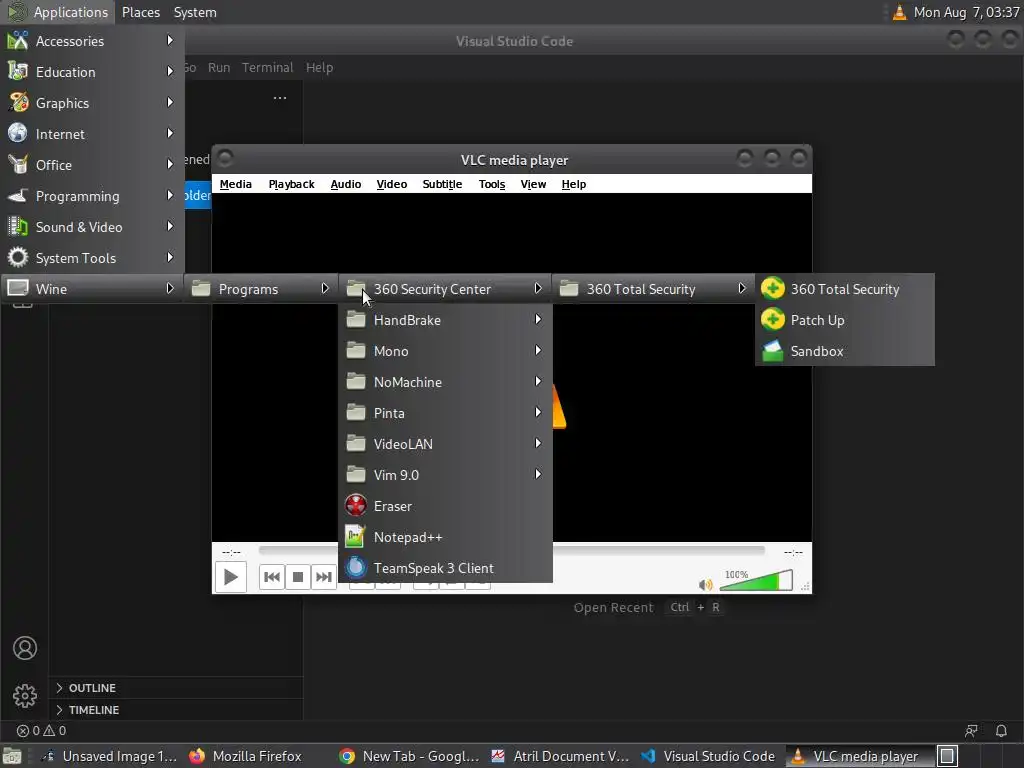Open VS Code Accounts icon
The height and width of the screenshot is (768, 1024).
(25, 648)
